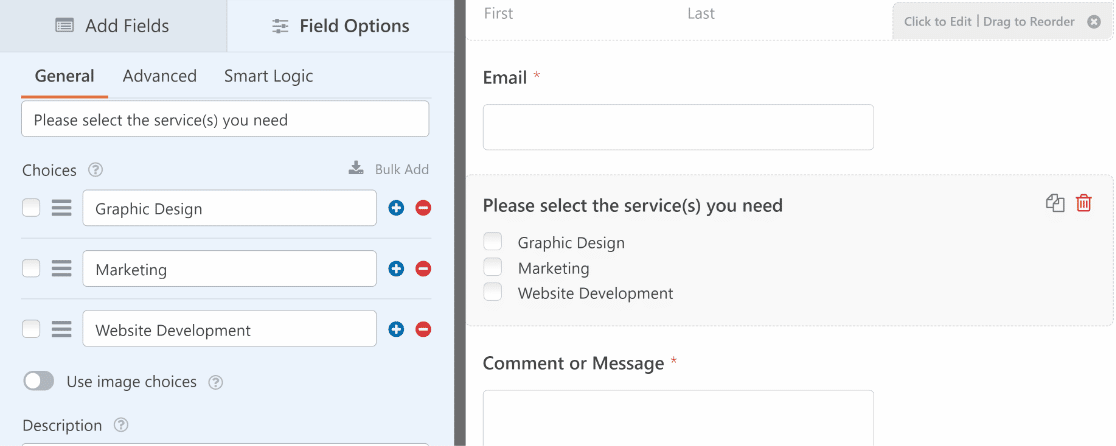Viewport: 1116px width, 446px height.
Task: Click the Email input in preview
Action: pyautogui.click(x=678, y=127)
